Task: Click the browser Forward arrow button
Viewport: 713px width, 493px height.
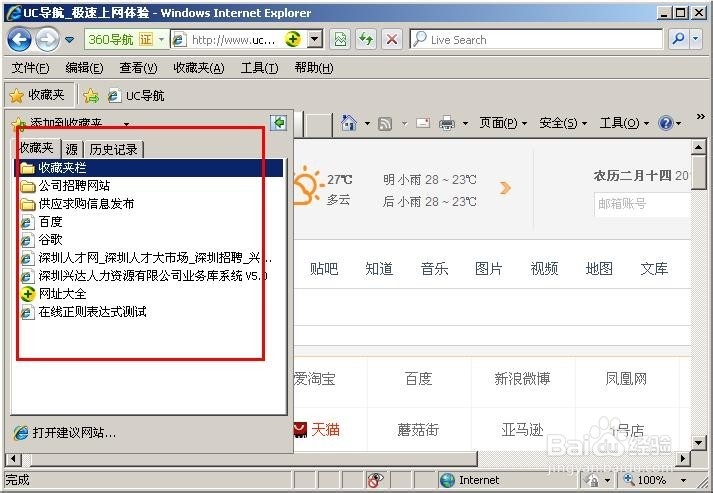Action: pyautogui.click(x=47, y=40)
